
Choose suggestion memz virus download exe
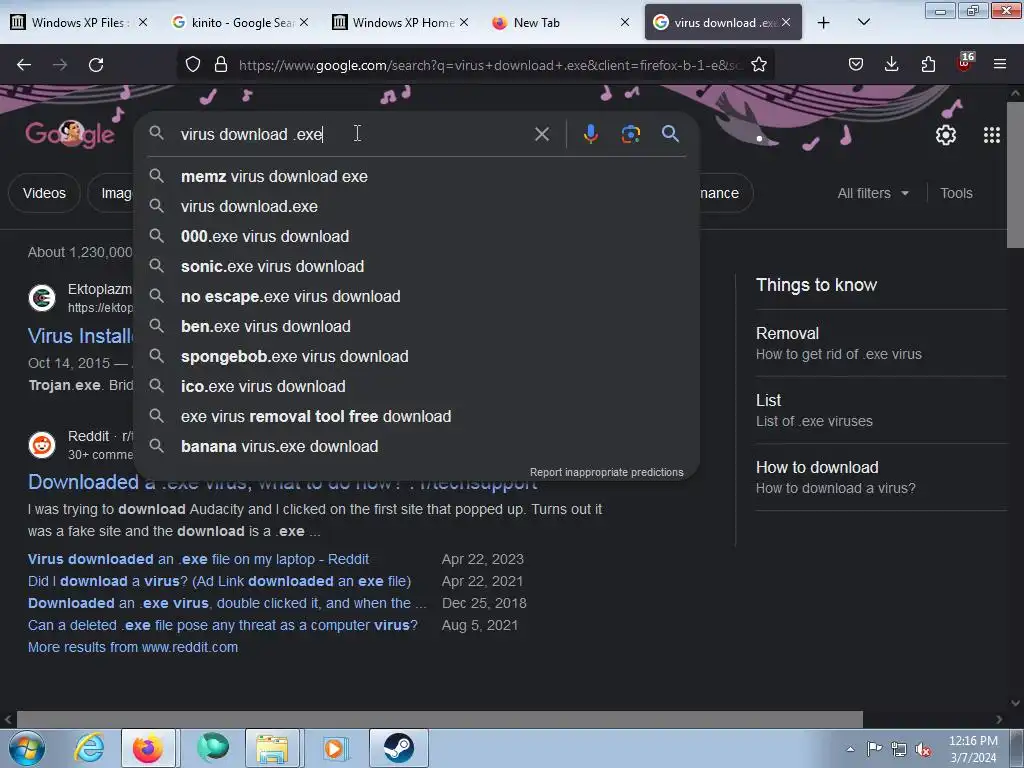(416, 176)
